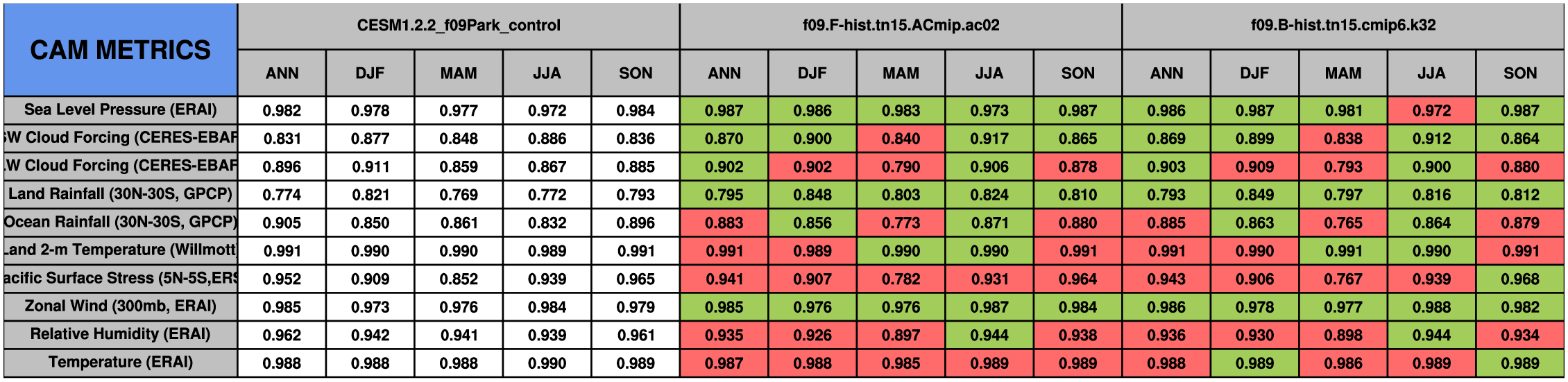Select the Zonal Wind (300mb, ERAI) row label
This screenshot has width=1568, height=382.
click(120, 306)
